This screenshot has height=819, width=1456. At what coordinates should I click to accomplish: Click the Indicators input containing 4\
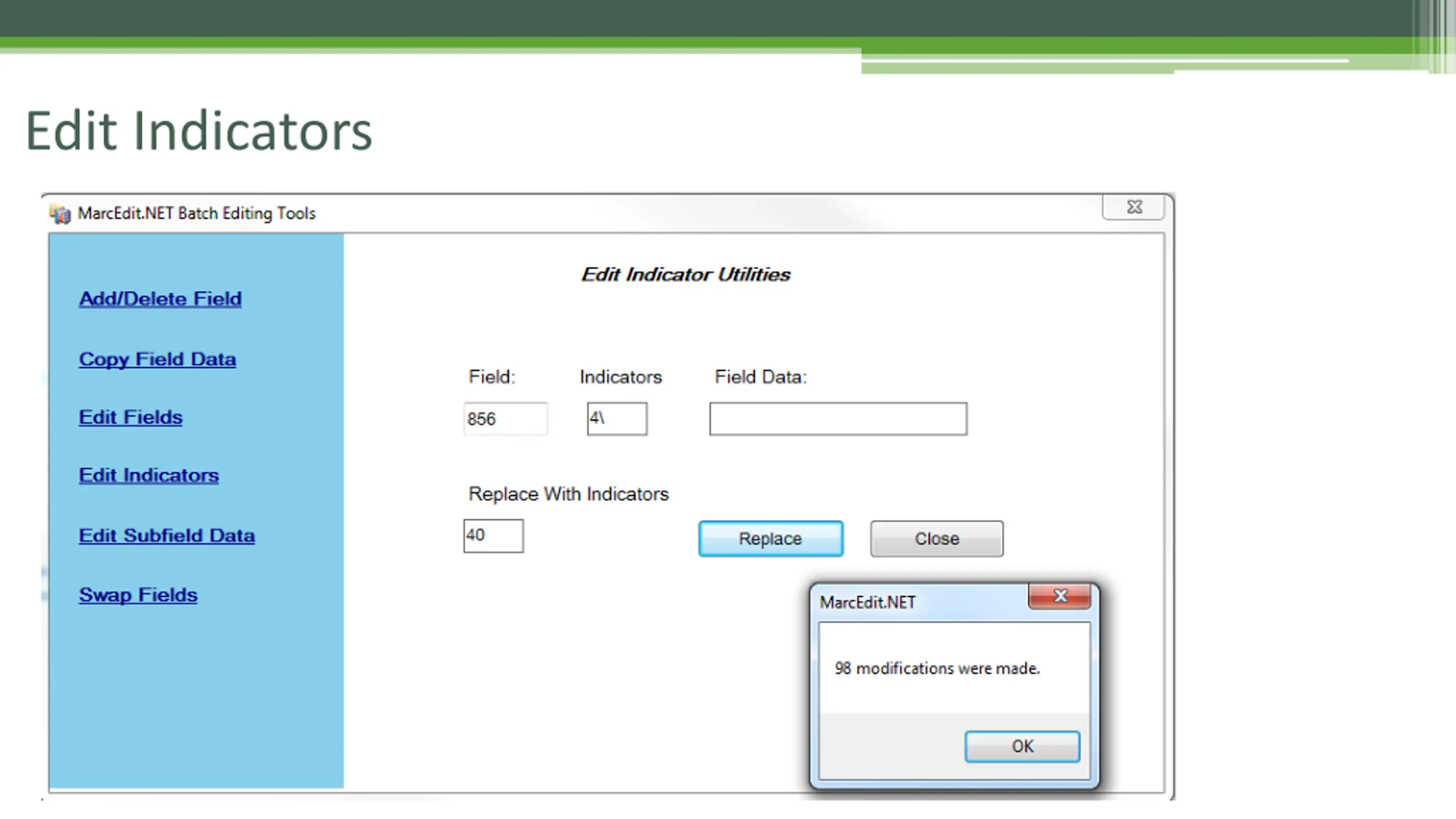pyautogui.click(x=617, y=419)
